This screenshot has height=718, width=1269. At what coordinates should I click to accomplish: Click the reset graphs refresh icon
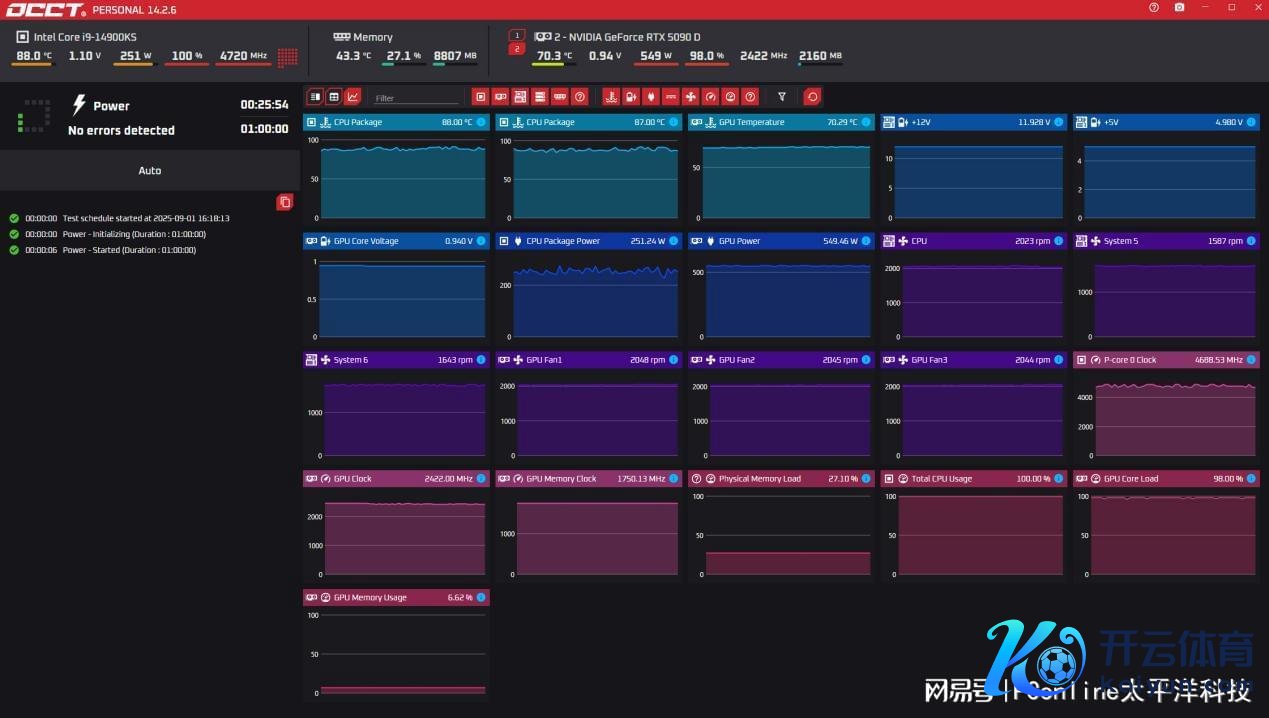click(812, 97)
